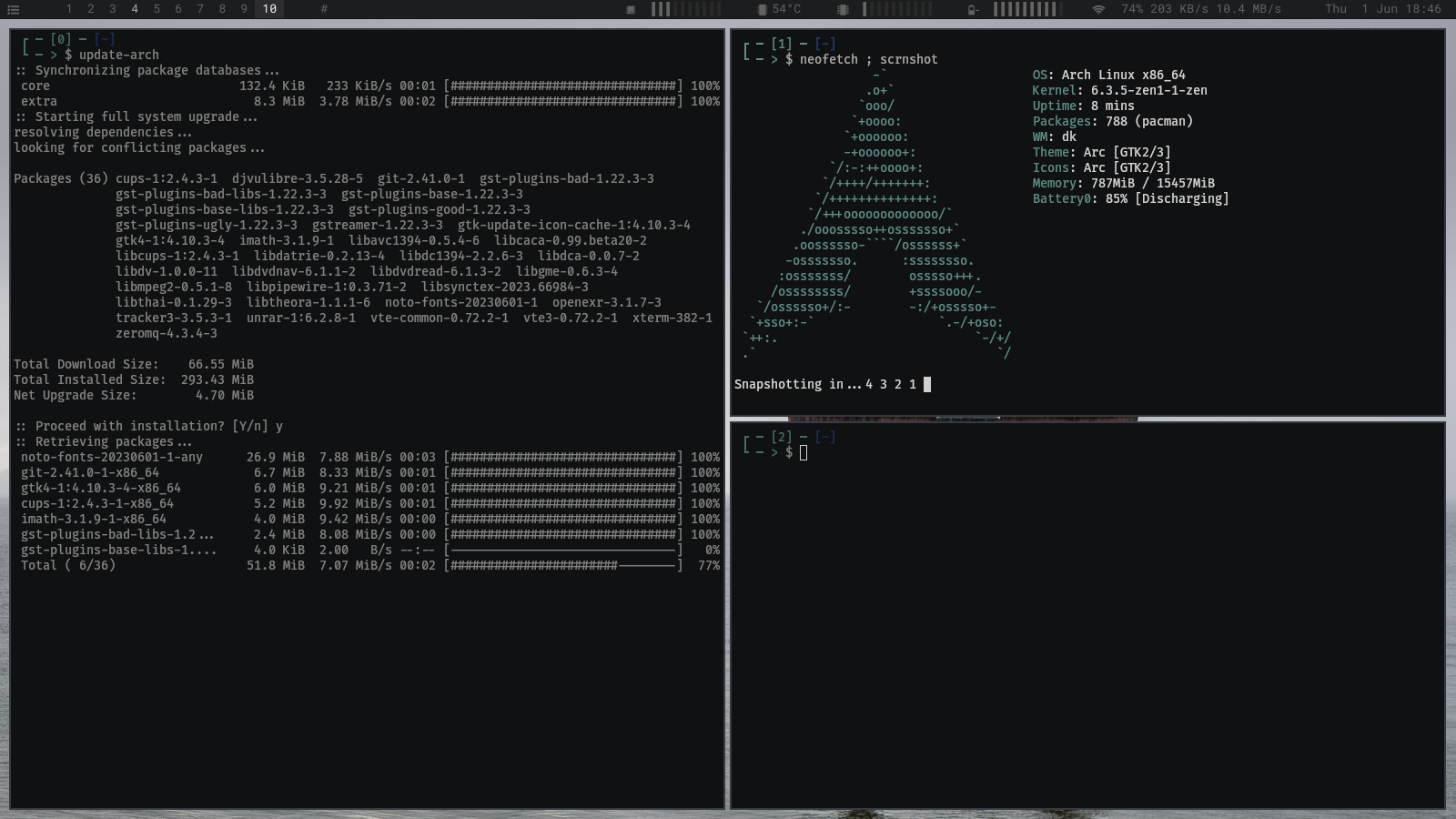The height and width of the screenshot is (819, 1456).
Task: Click the [2] prompt label in bottom-right terminal
Action: coord(781,437)
